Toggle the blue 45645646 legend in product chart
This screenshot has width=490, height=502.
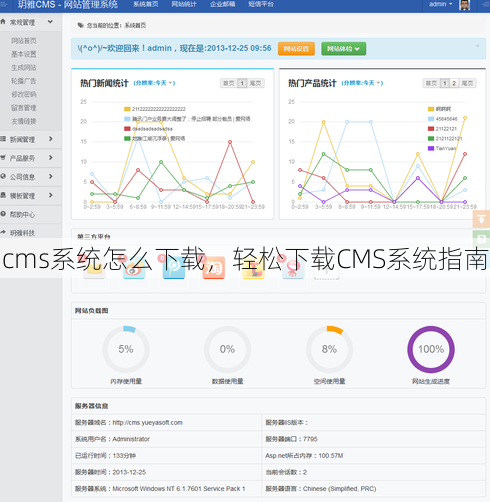point(443,119)
